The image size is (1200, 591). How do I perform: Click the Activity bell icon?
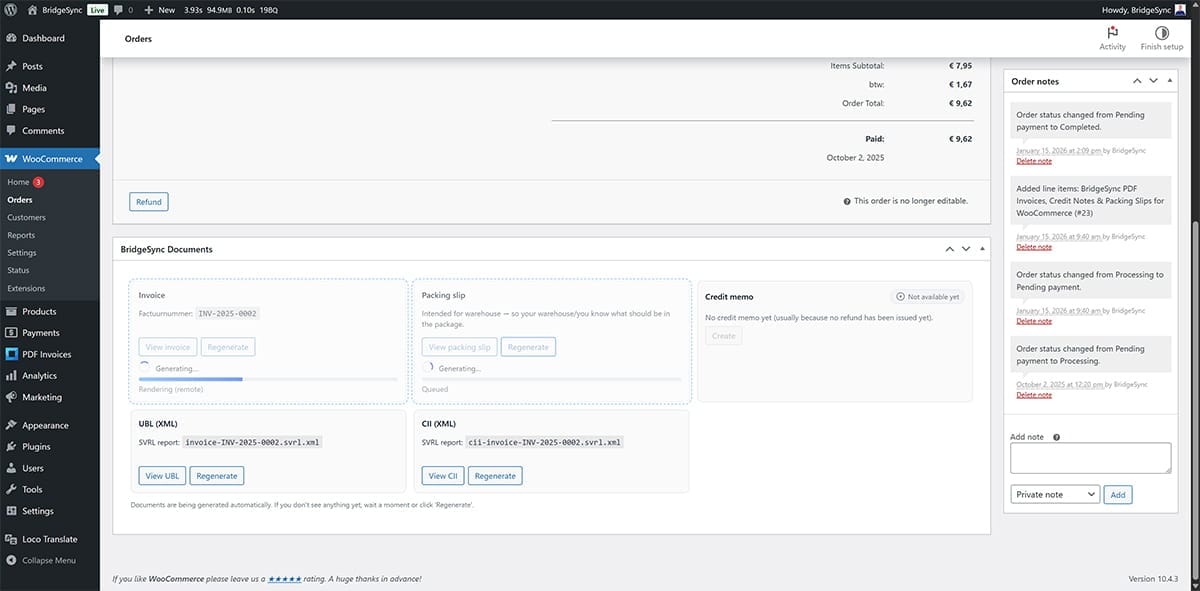(x=1112, y=33)
